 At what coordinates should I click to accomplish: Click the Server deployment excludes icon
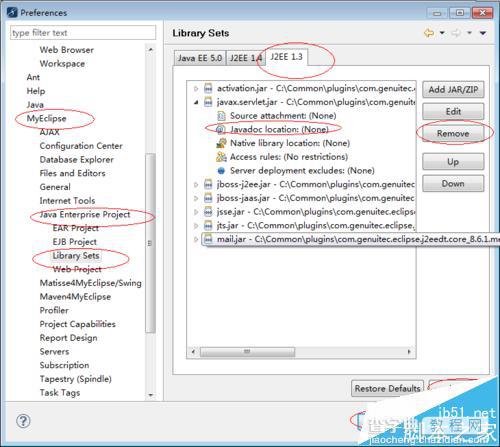tap(221, 171)
